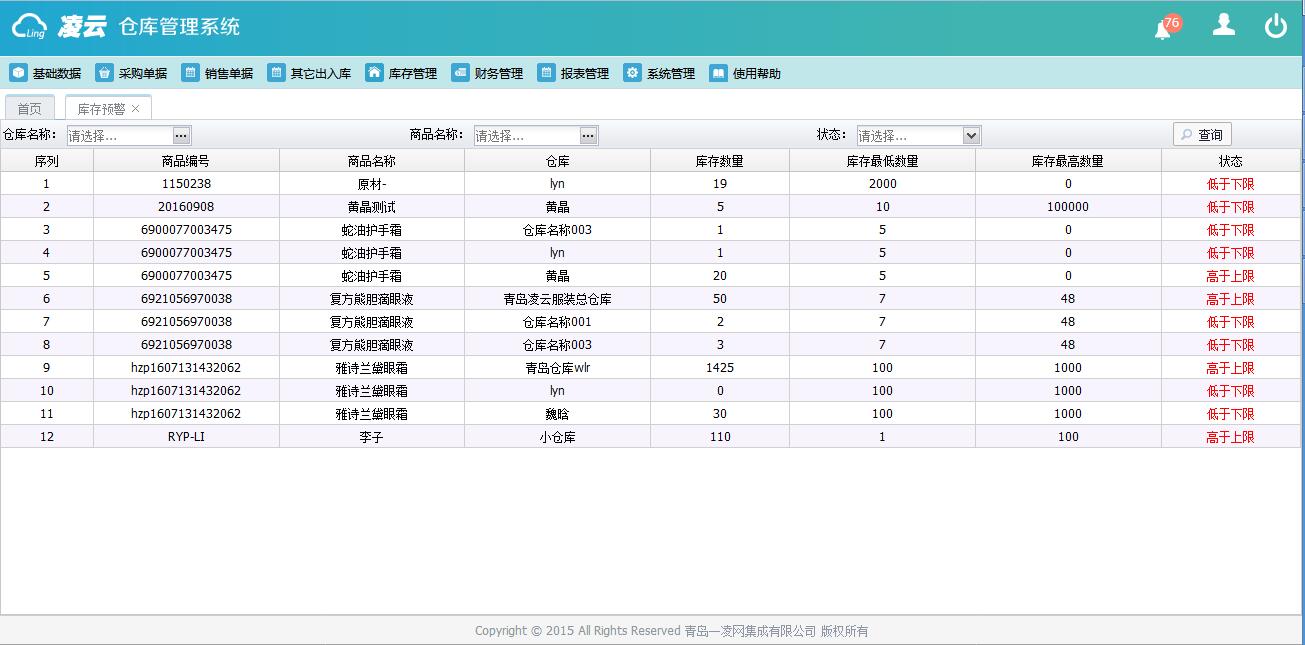Image resolution: width=1305 pixels, height=645 pixels.
Task: Close the 库存预警 tab
Action: tap(136, 108)
